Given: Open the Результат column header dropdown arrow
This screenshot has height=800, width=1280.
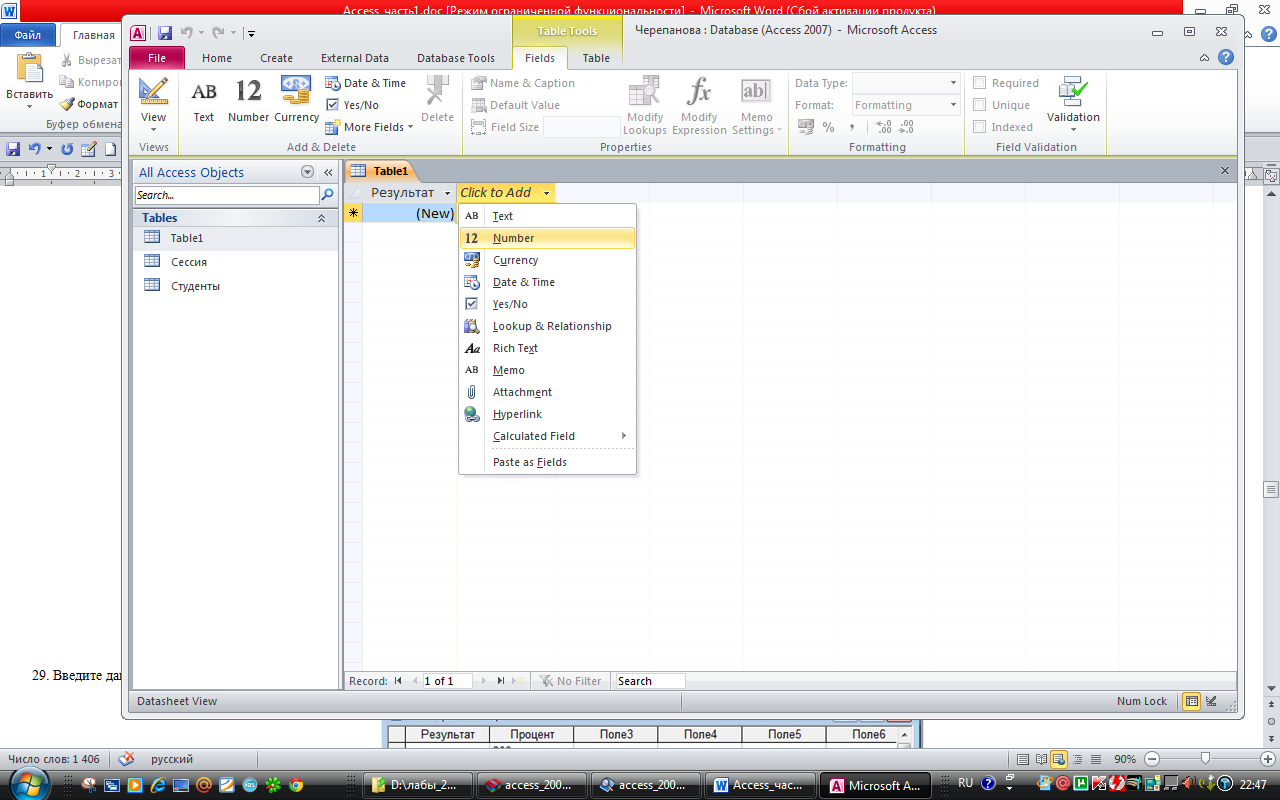Looking at the screenshot, I should point(448,193).
